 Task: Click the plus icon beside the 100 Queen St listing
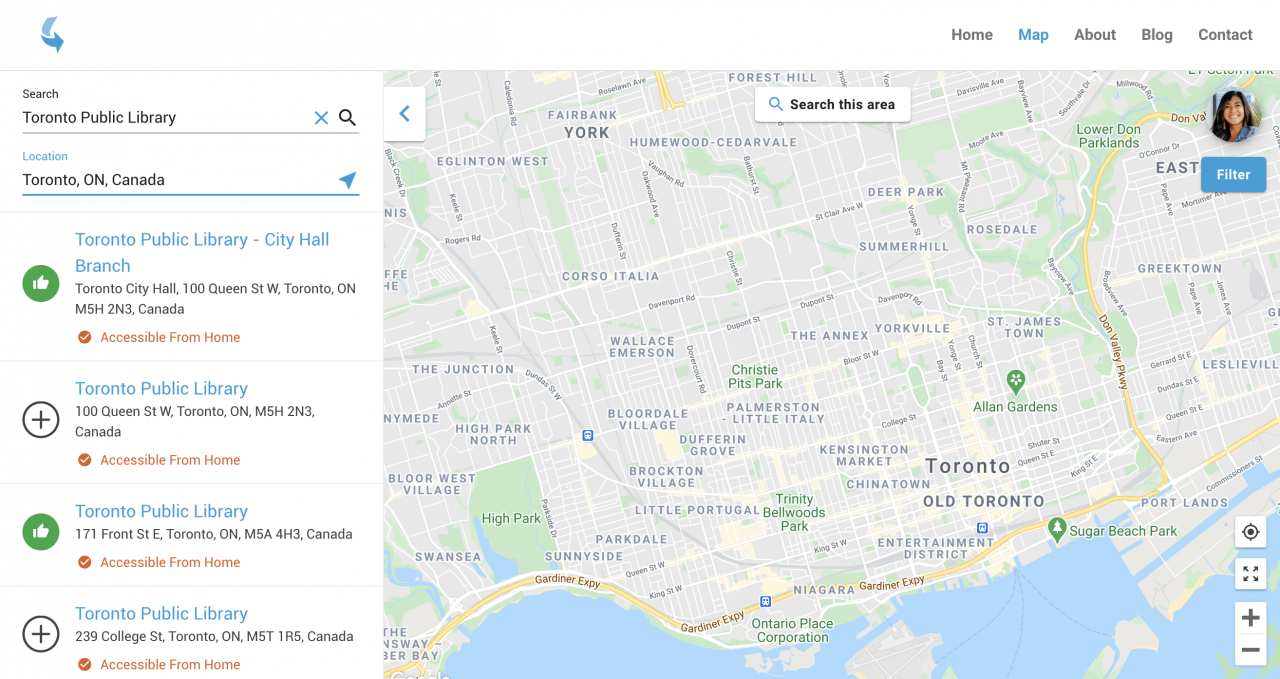[x=41, y=420]
